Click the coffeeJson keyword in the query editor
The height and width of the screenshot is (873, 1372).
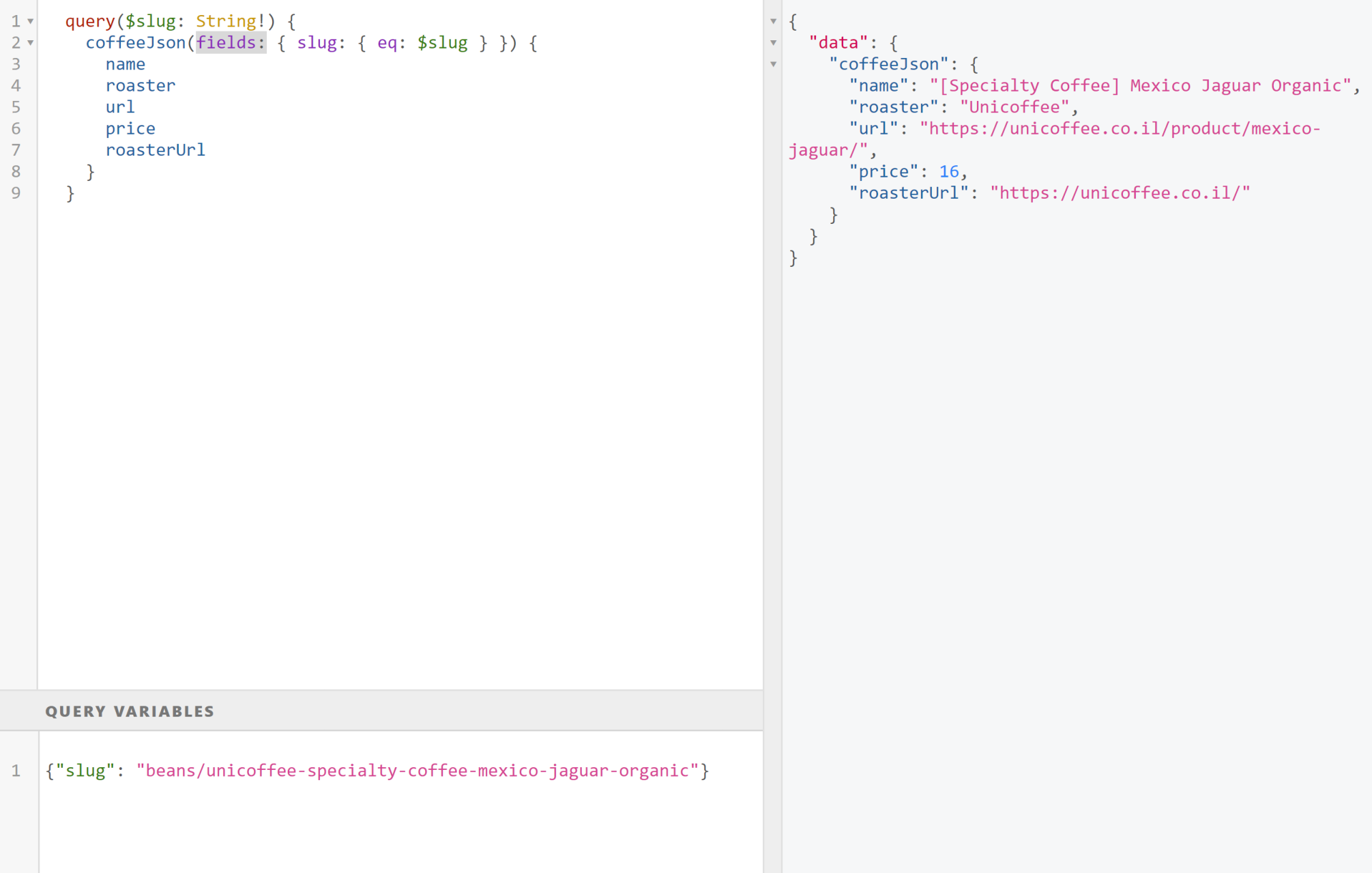135,43
